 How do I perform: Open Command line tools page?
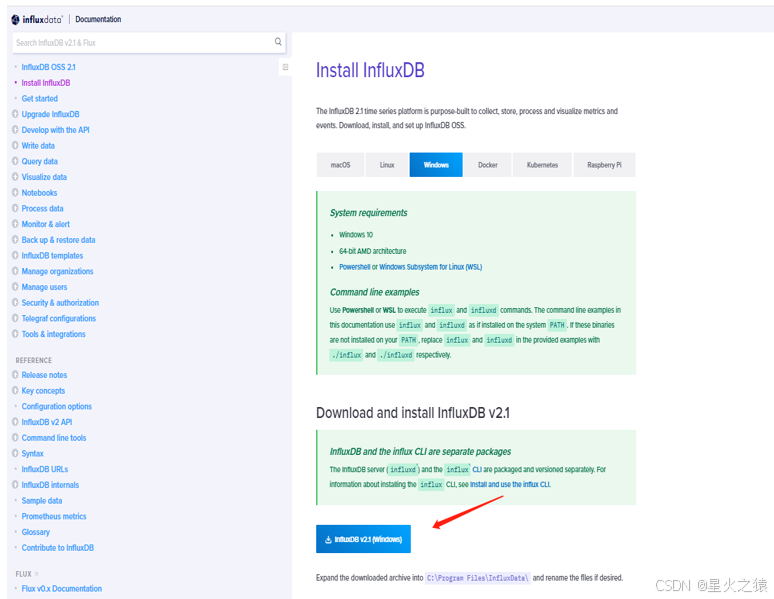coord(54,438)
